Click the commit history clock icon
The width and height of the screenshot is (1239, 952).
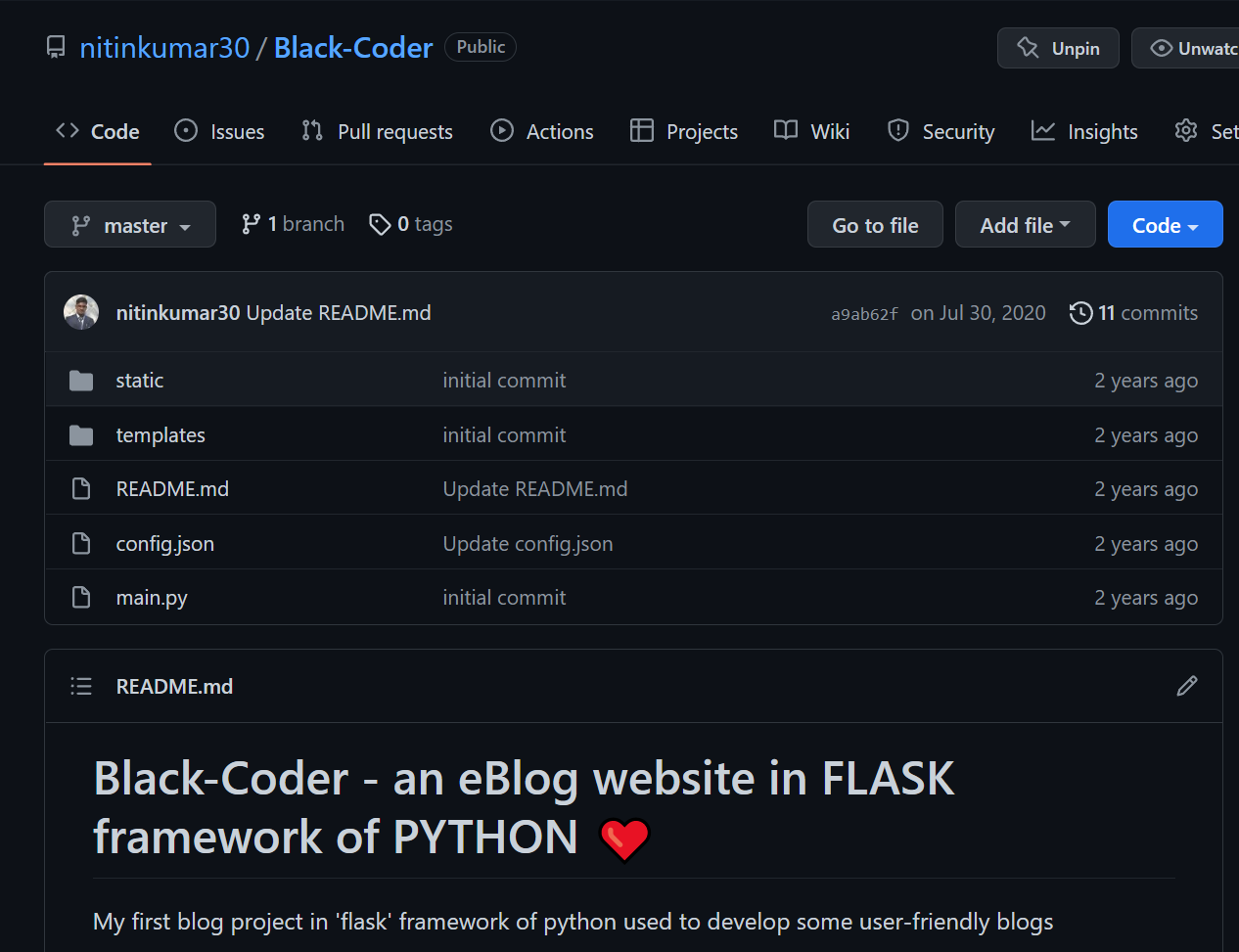1080,313
